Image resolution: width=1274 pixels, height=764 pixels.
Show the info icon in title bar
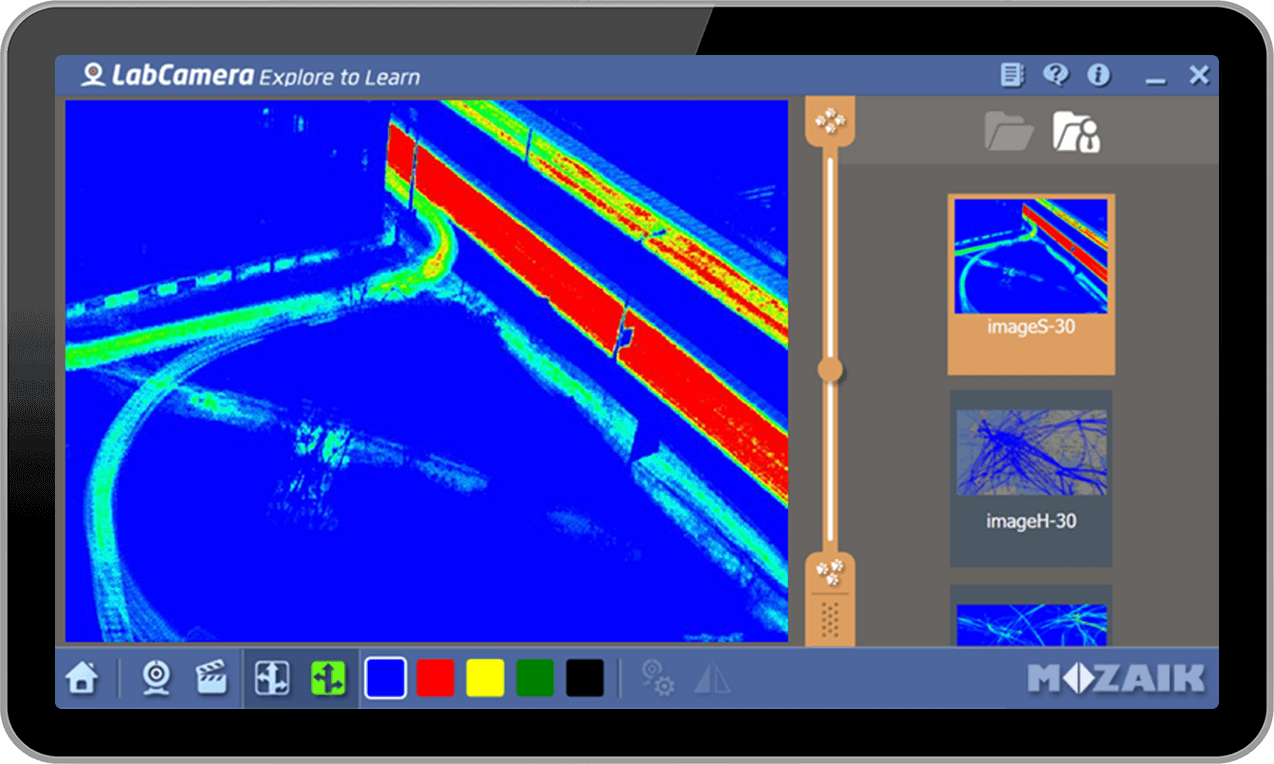pyautogui.click(x=1099, y=75)
